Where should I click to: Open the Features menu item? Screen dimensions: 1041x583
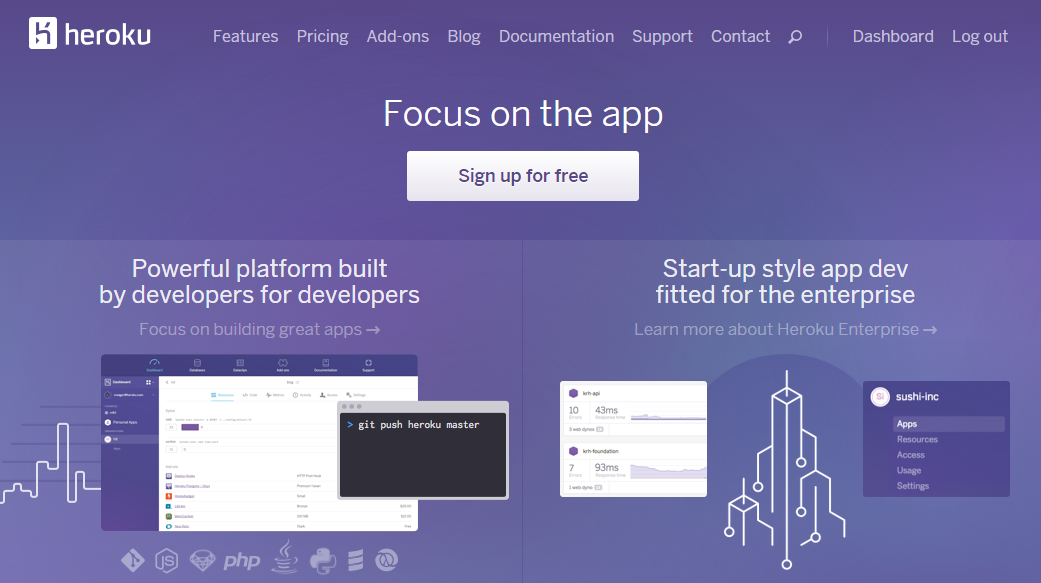(246, 37)
